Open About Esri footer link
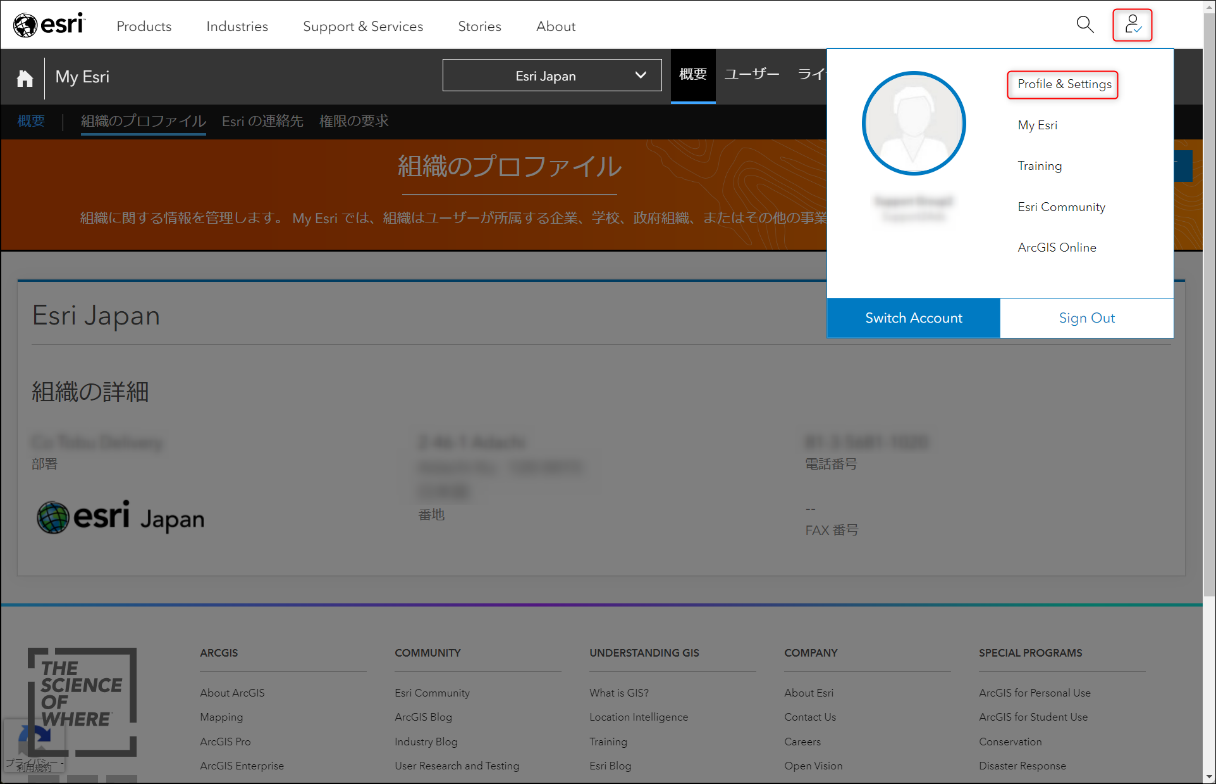Viewport: 1216px width, 784px height. [809, 693]
